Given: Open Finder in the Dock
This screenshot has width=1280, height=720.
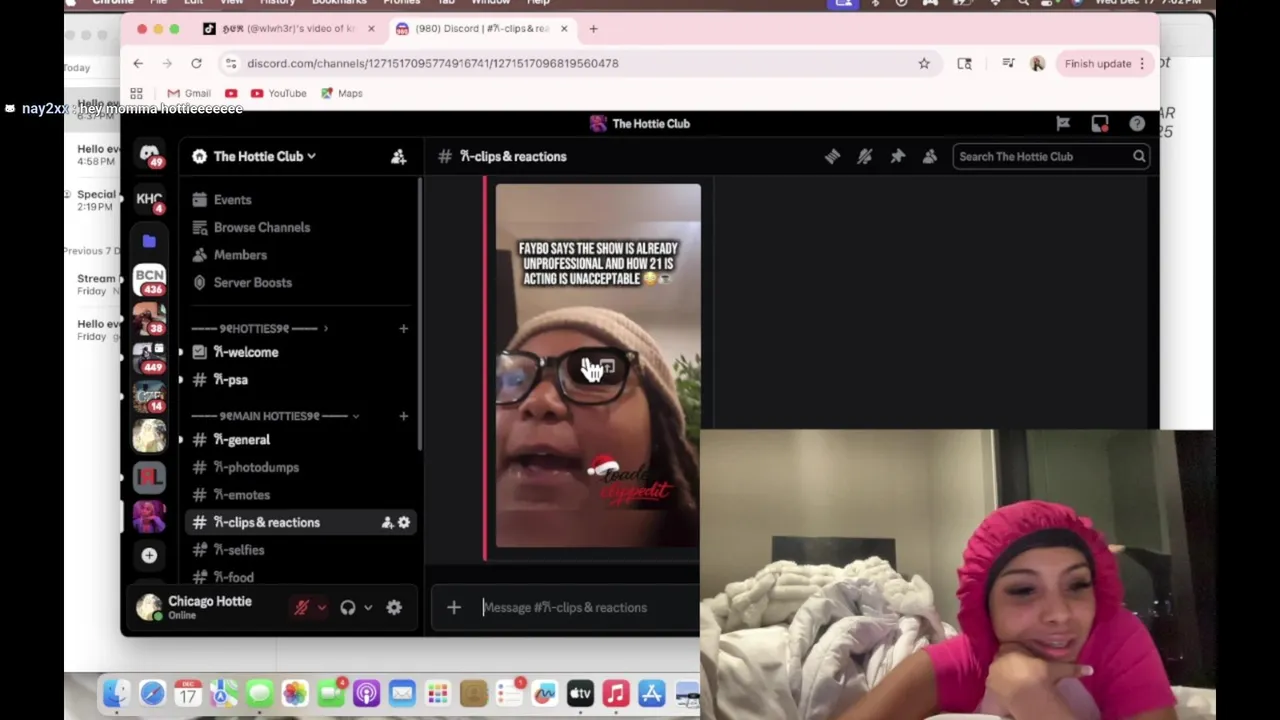Looking at the screenshot, I should click(116, 693).
